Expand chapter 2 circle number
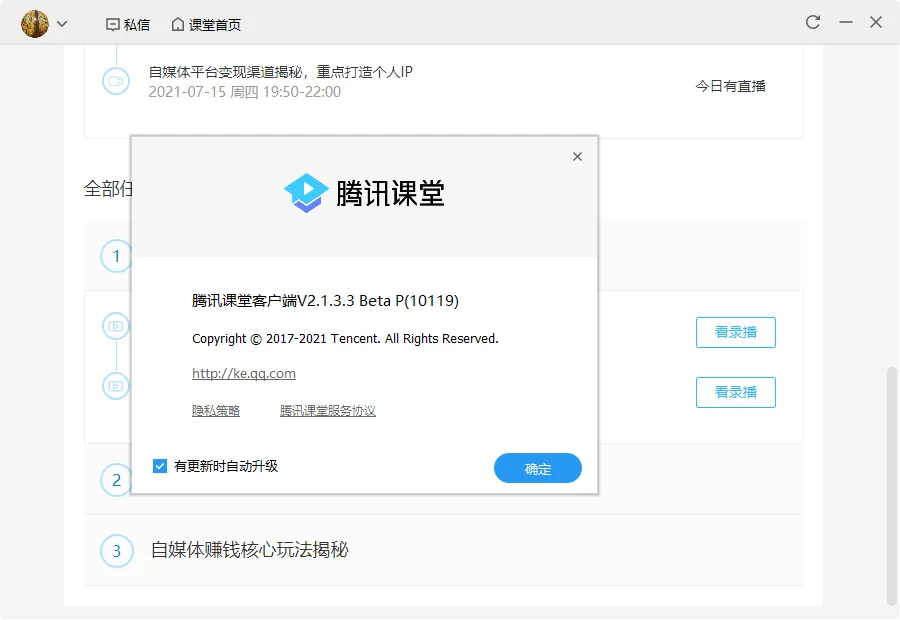Viewport: 900px width, 620px height. tap(117, 480)
